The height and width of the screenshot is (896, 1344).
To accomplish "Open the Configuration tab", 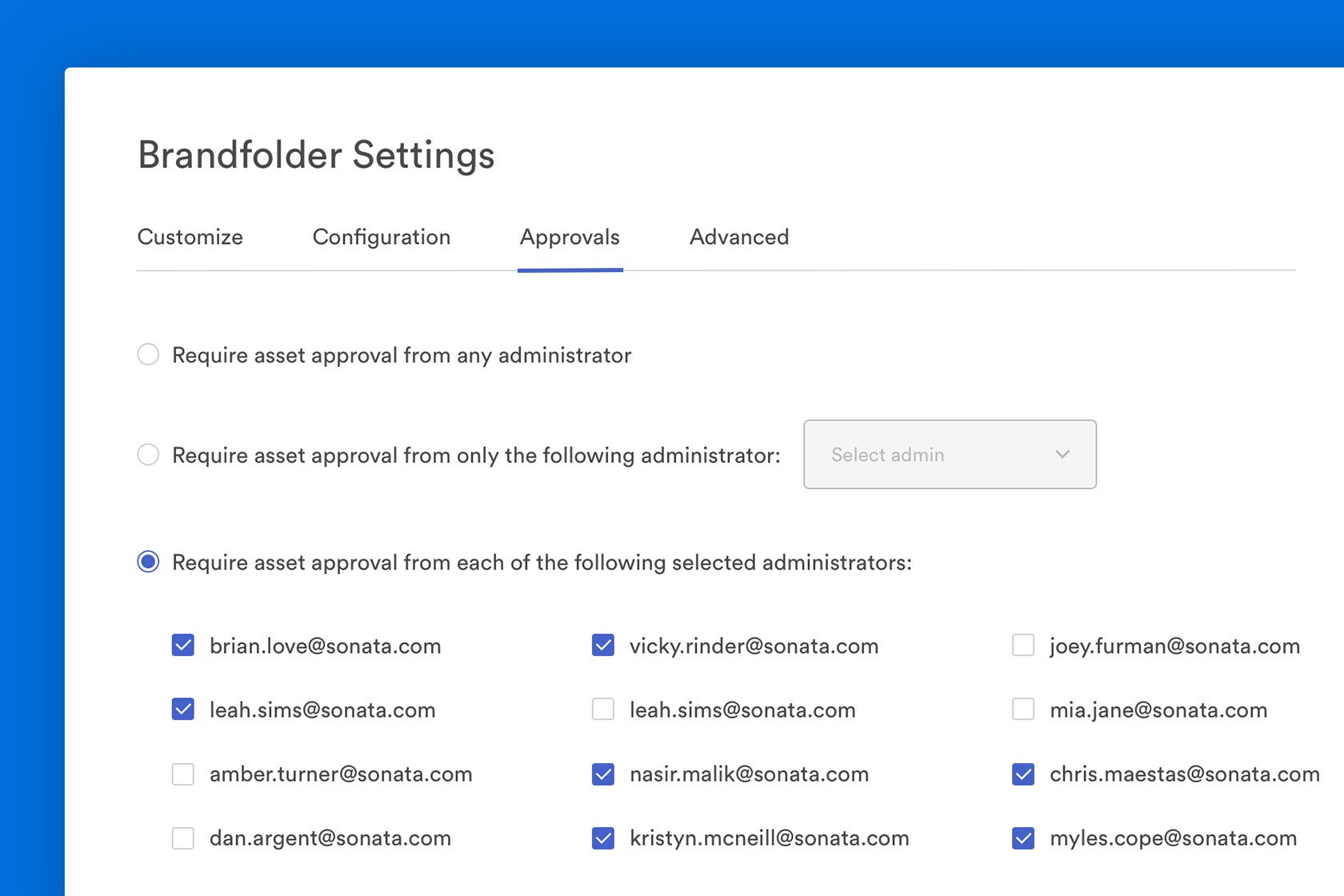I will [x=382, y=238].
